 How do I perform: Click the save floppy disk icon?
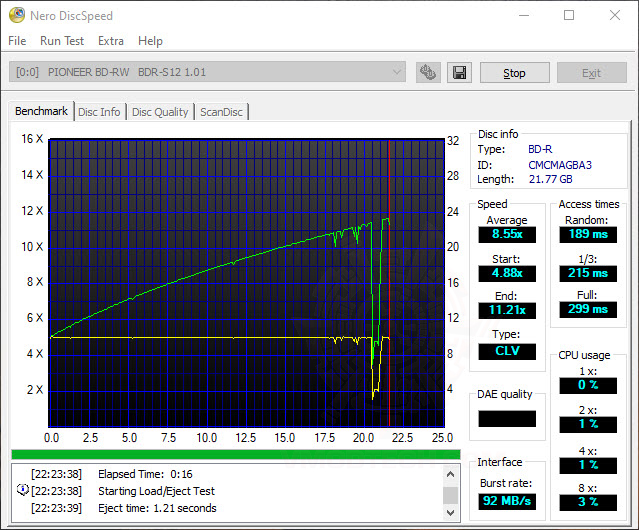point(459,73)
